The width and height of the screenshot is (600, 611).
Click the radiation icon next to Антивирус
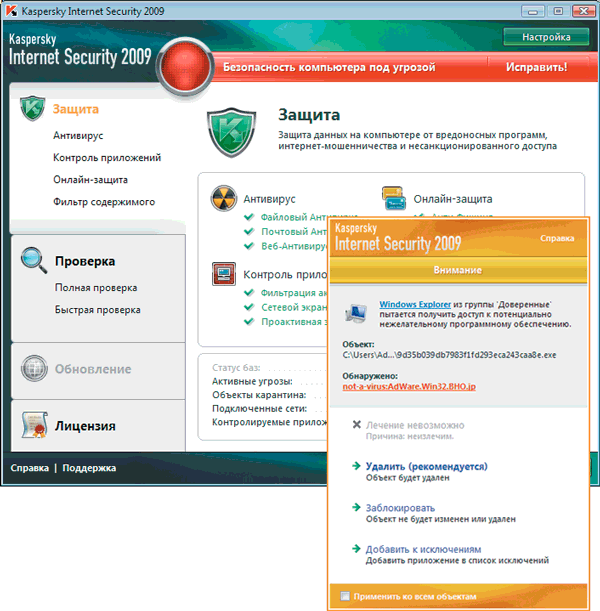[224, 198]
